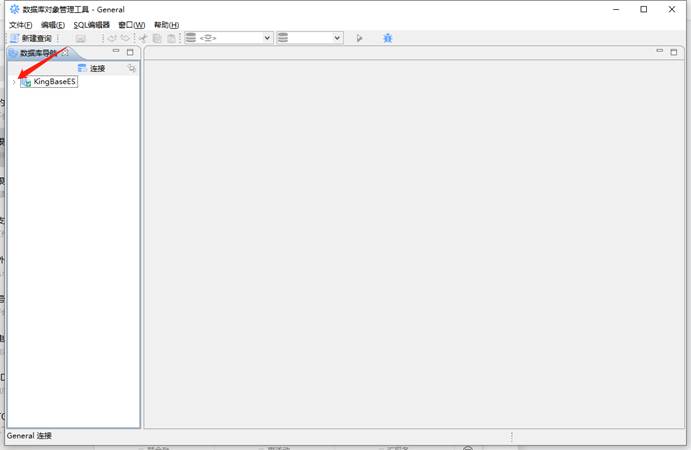Viewport: 691px width, 450px height.
Task: Maximize the database navigator panel
Action: 130,52
